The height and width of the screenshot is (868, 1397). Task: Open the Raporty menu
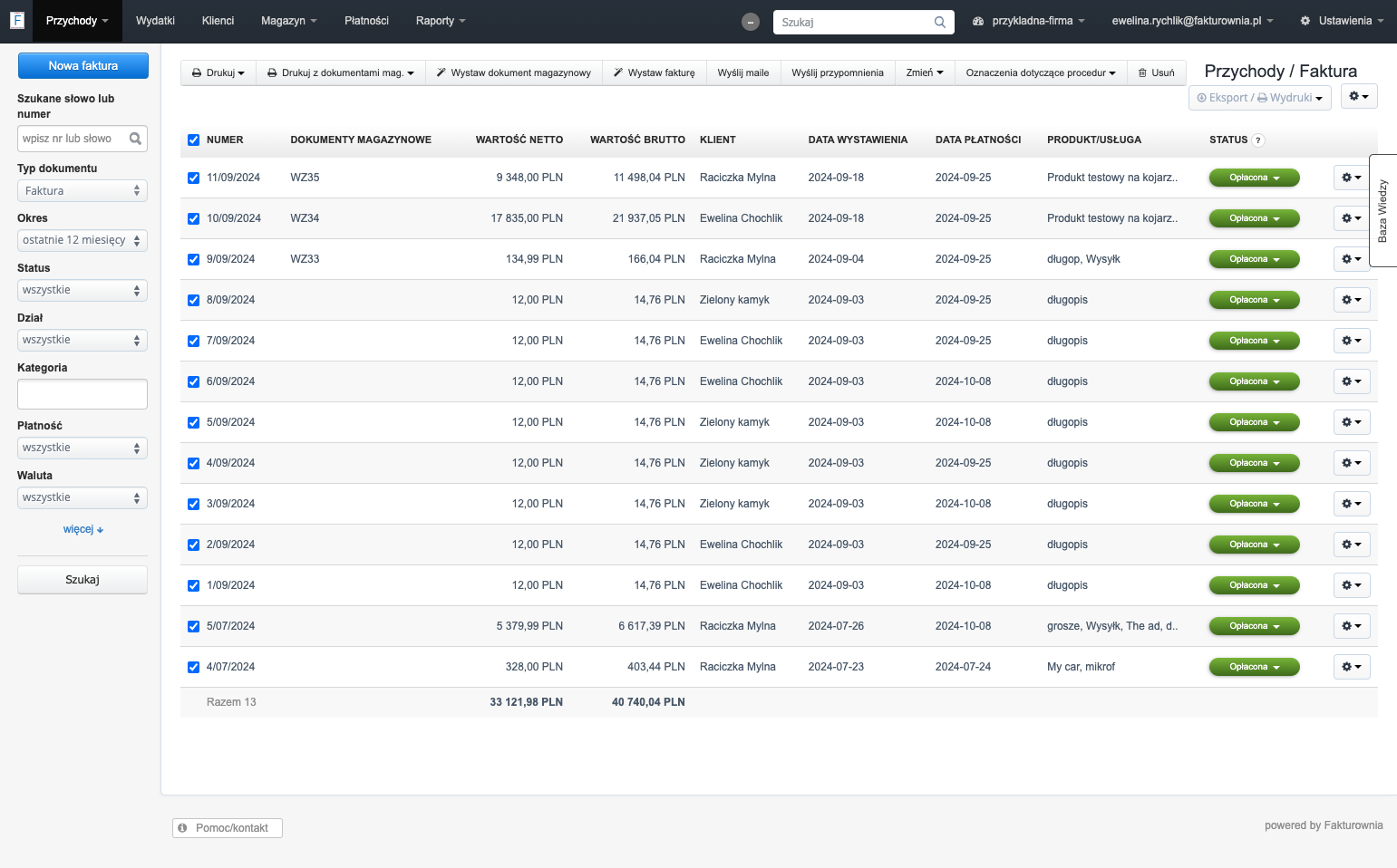tap(441, 21)
